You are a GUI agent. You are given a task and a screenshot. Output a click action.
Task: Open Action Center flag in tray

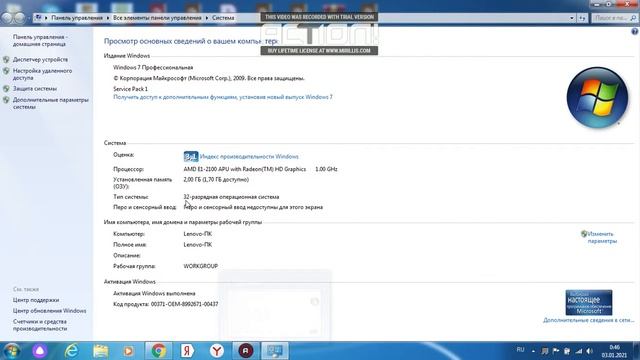pos(556,351)
